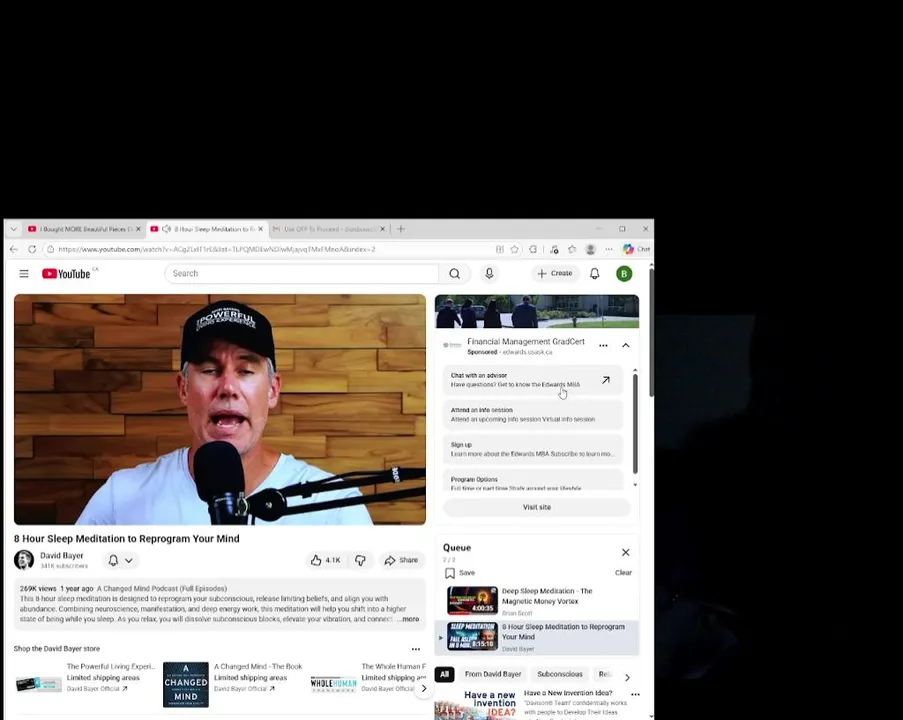Expand description with ...more
Screen dimensions: 903x720
[408, 619]
